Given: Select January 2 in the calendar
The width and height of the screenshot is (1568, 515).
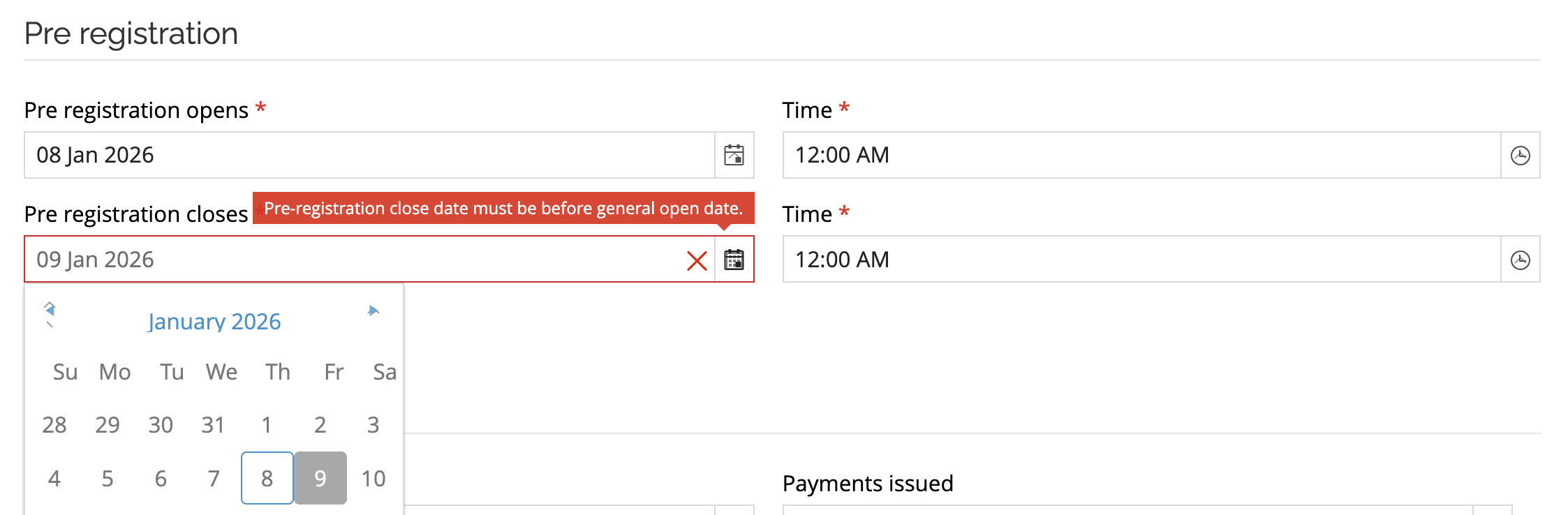Looking at the screenshot, I should pos(320,424).
